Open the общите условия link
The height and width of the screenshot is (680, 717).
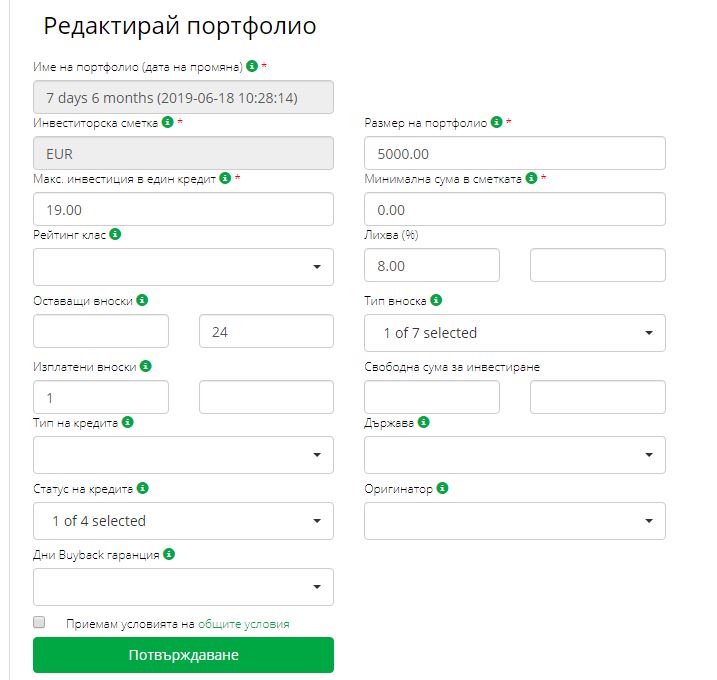coord(244,624)
